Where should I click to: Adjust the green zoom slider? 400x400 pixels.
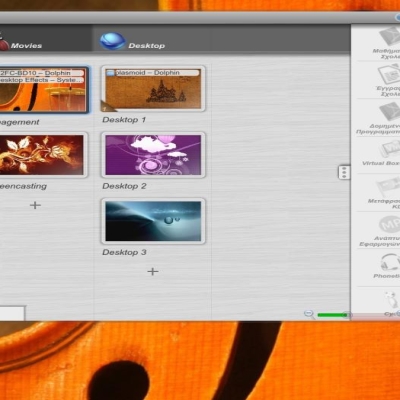pyautogui.click(x=333, y=315)
